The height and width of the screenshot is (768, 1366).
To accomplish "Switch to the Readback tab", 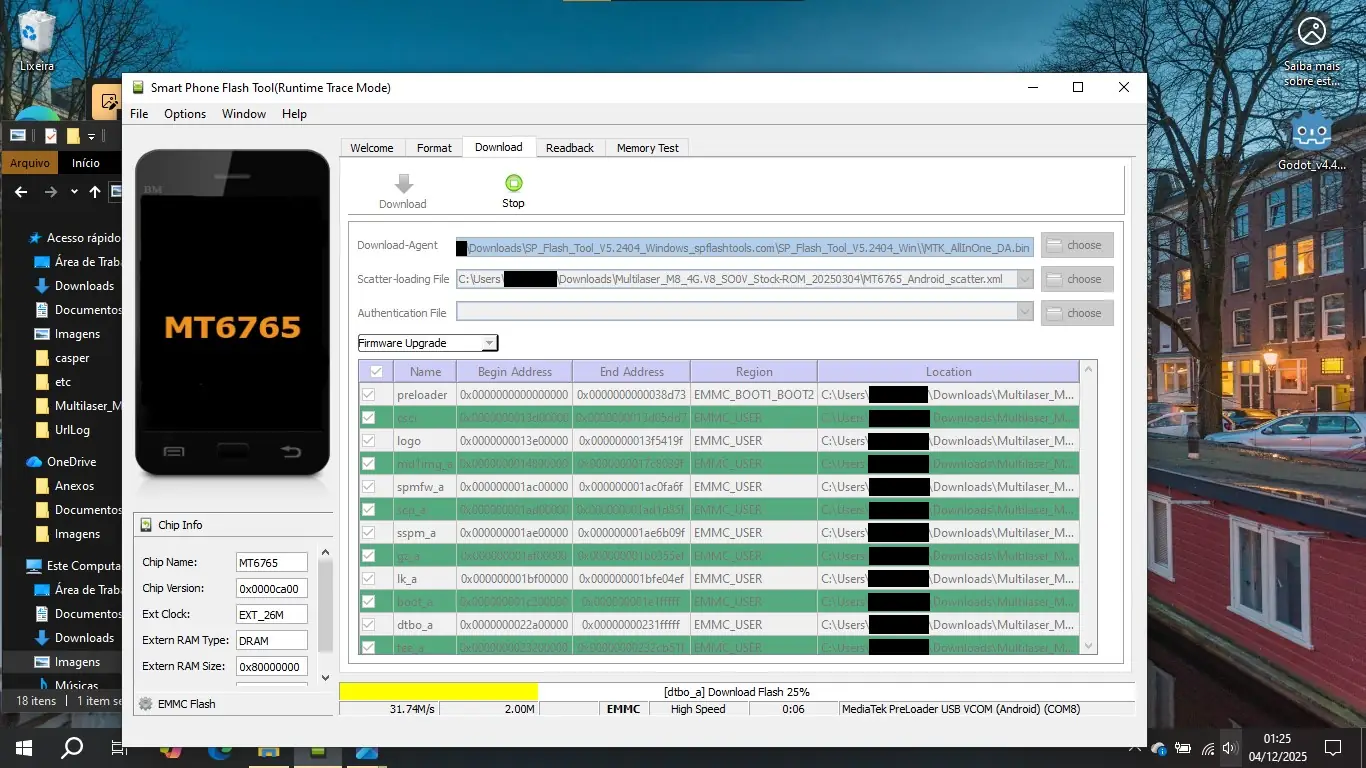I will 569,148.
